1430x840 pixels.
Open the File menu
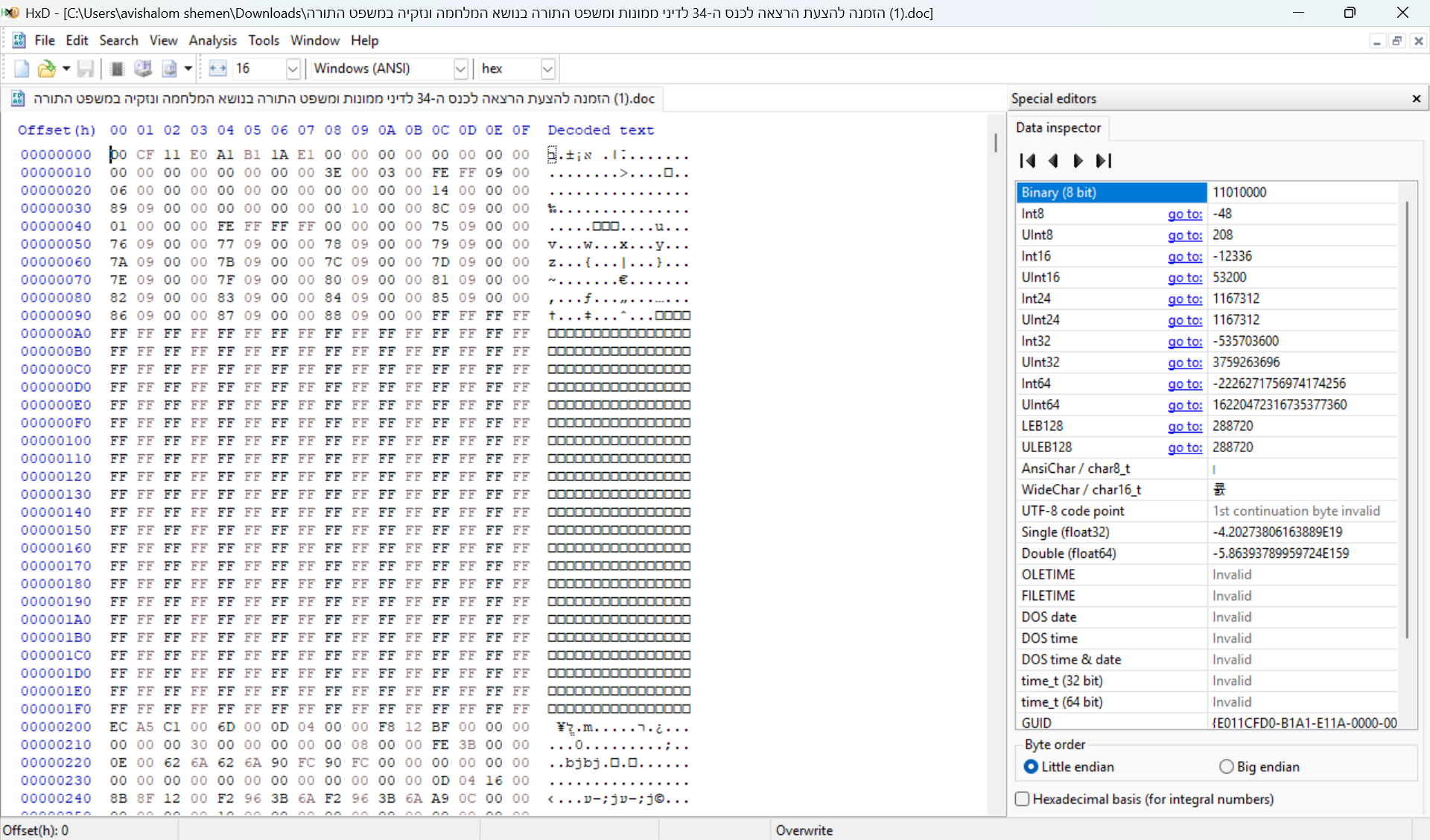tap(45, 40)
